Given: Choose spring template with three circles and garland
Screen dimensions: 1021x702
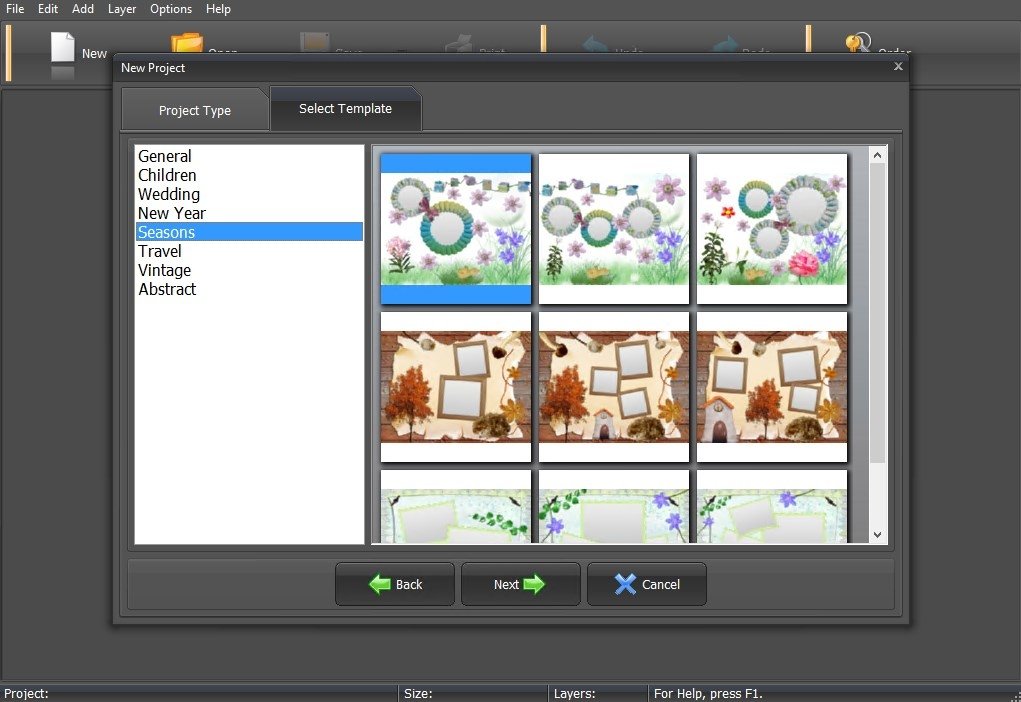Looking at the screenshot, I should click(614, 229).
